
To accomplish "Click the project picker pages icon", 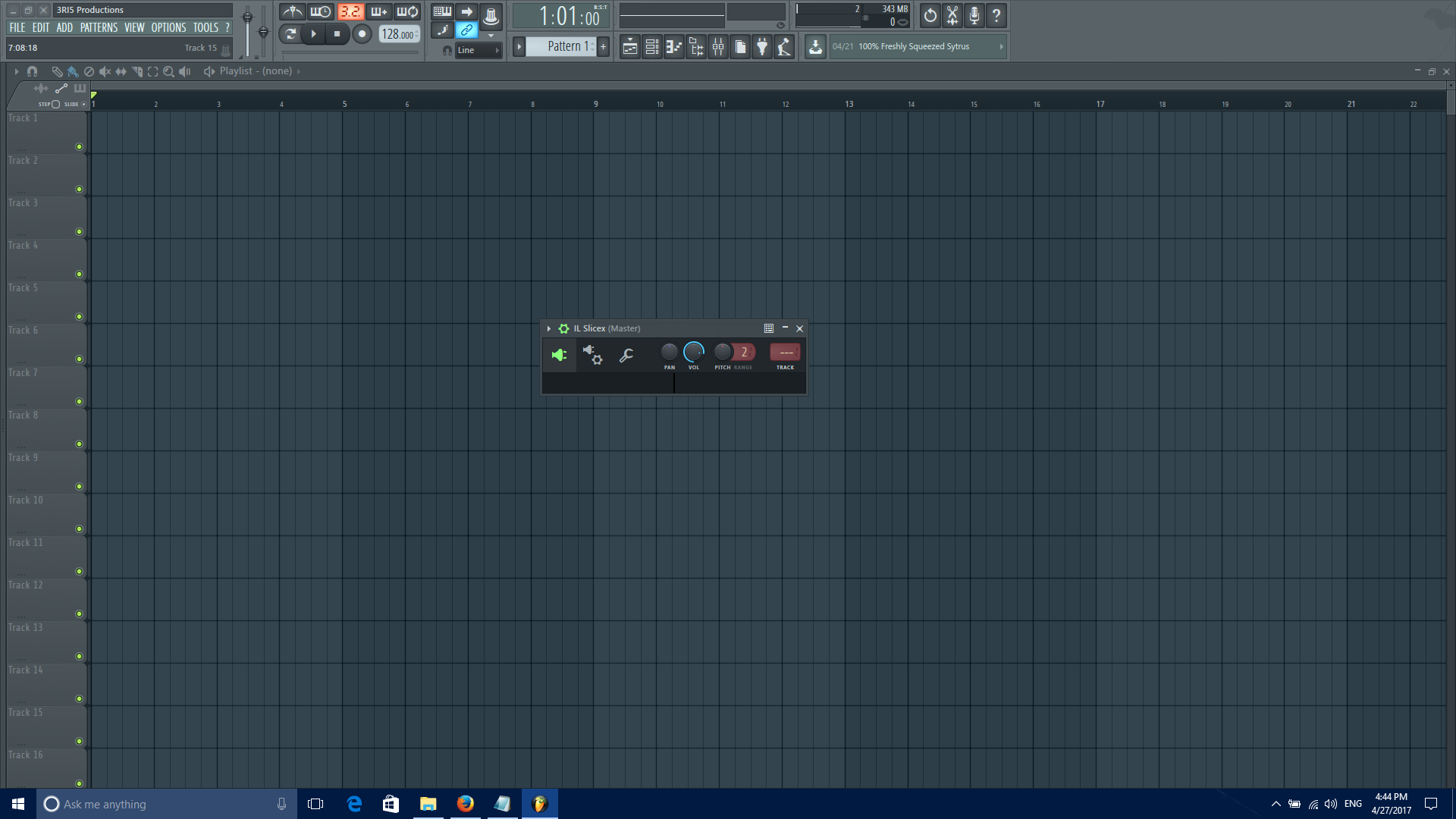I will (x=740, y=47).
